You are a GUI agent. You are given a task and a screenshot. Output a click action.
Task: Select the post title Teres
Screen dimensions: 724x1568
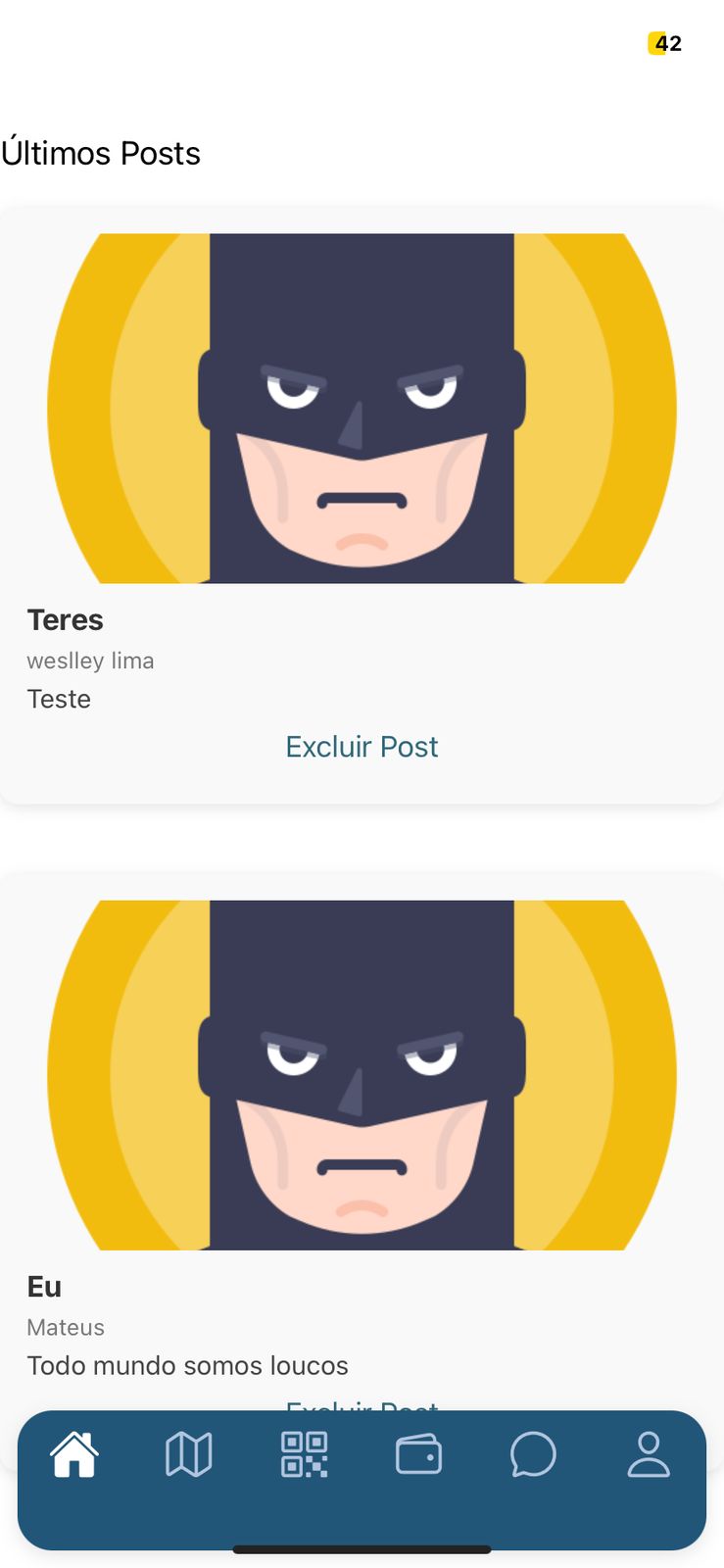click(x=65, y=620)
